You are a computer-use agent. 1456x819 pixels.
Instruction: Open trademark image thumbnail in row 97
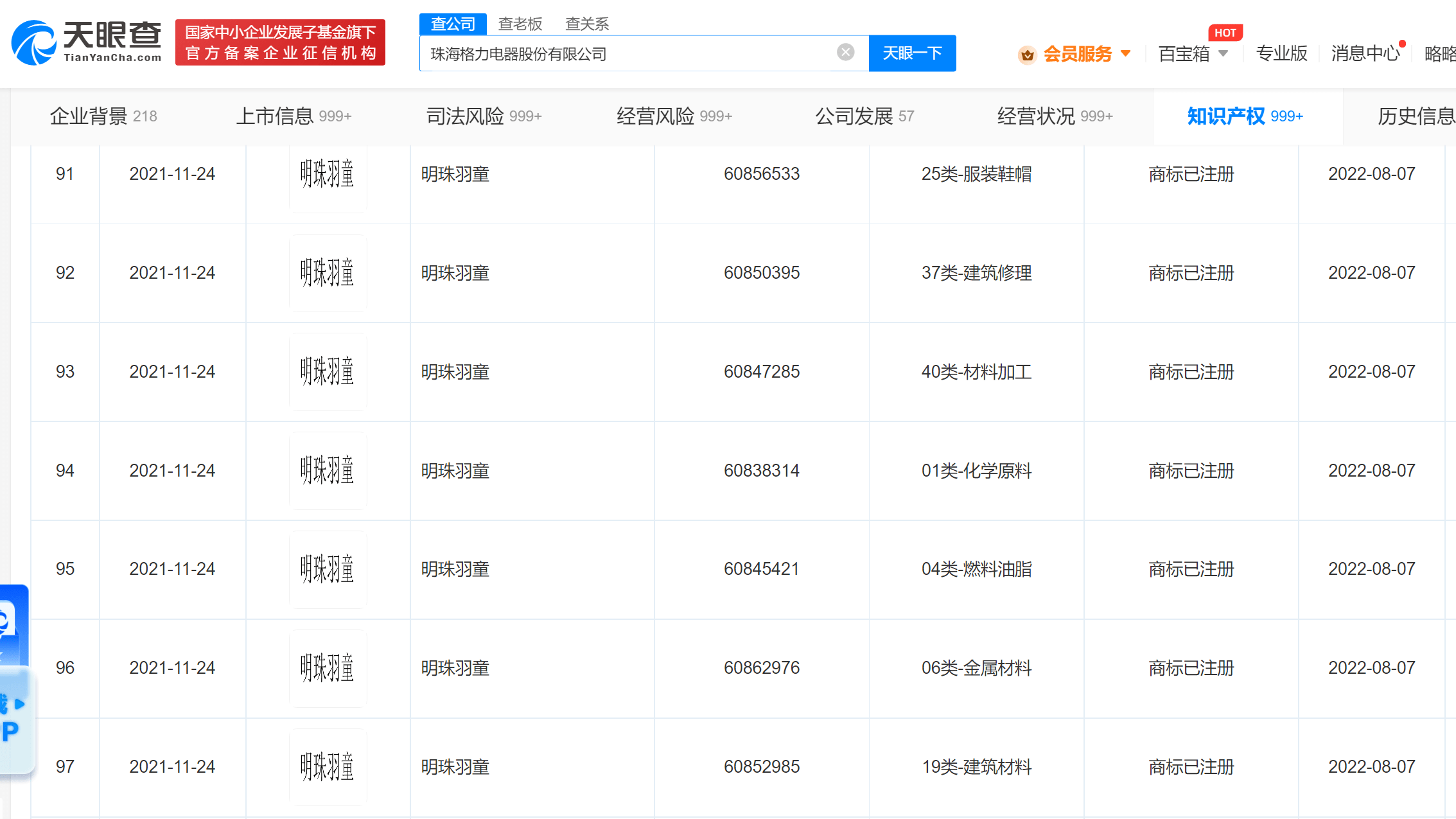click(328, 767)
